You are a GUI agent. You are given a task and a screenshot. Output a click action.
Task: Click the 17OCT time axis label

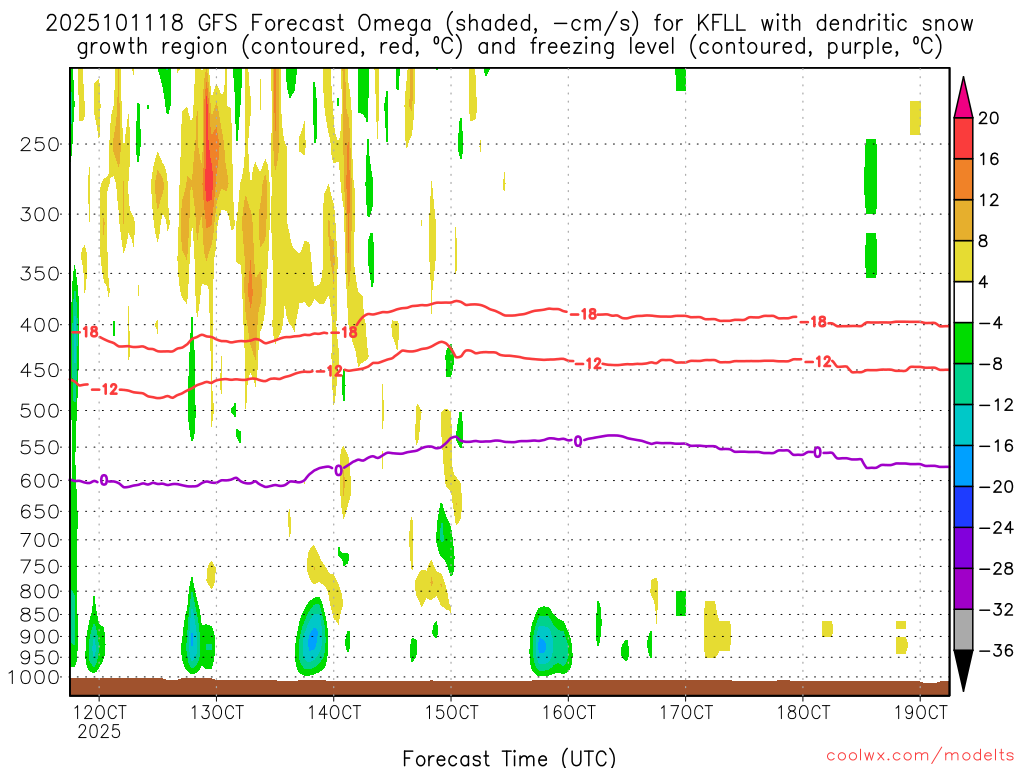pyautogui.click(x=686, y=711)
